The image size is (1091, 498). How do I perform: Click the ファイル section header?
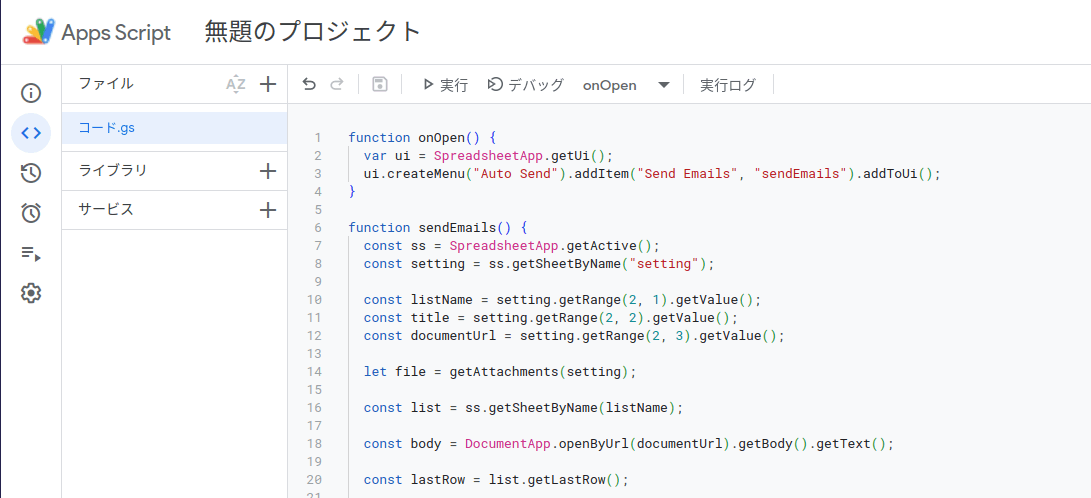[x=106, y=83]
